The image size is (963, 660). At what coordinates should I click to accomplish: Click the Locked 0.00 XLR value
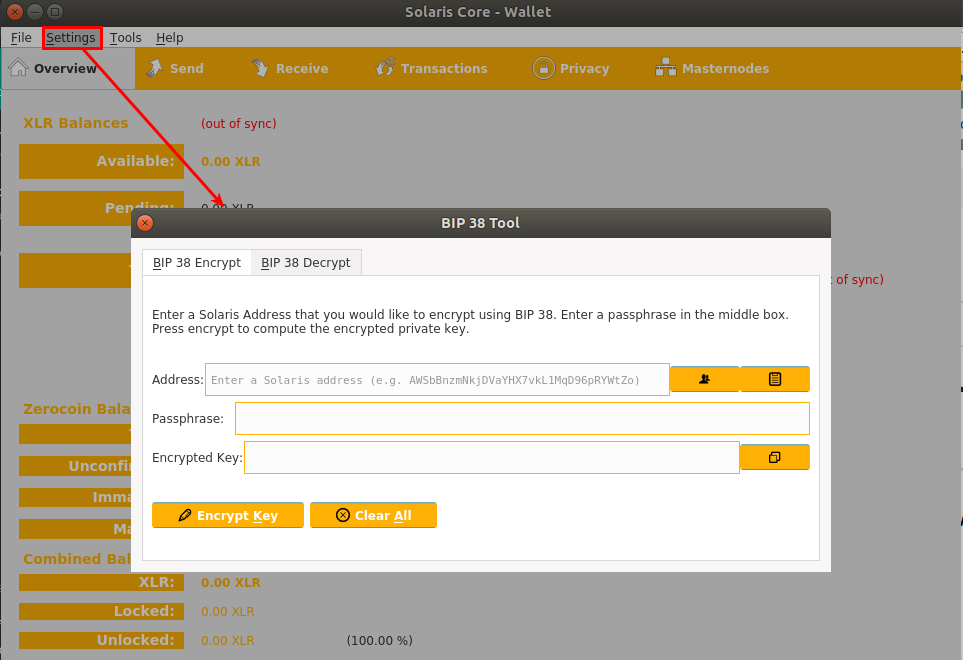coord(228,611)
